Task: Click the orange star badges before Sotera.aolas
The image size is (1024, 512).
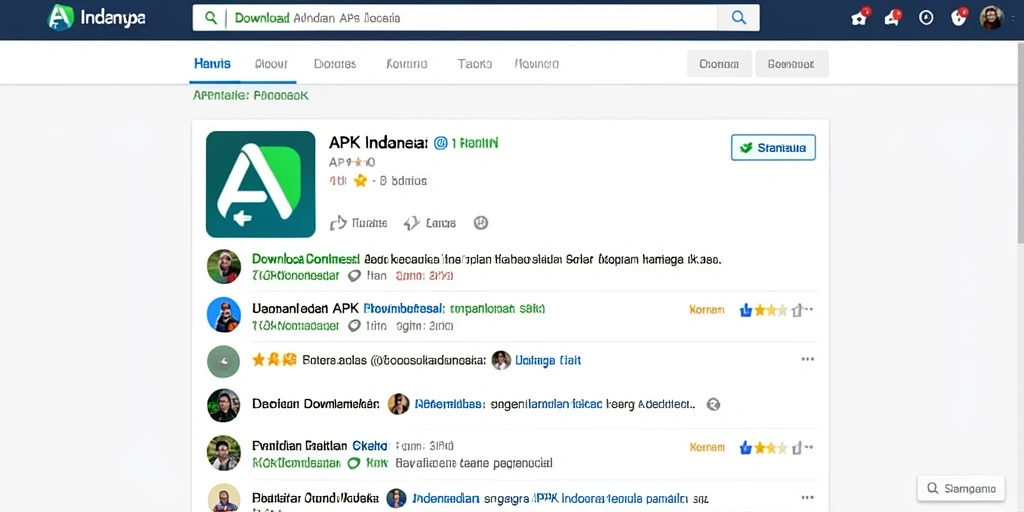Action: (275, 359)
